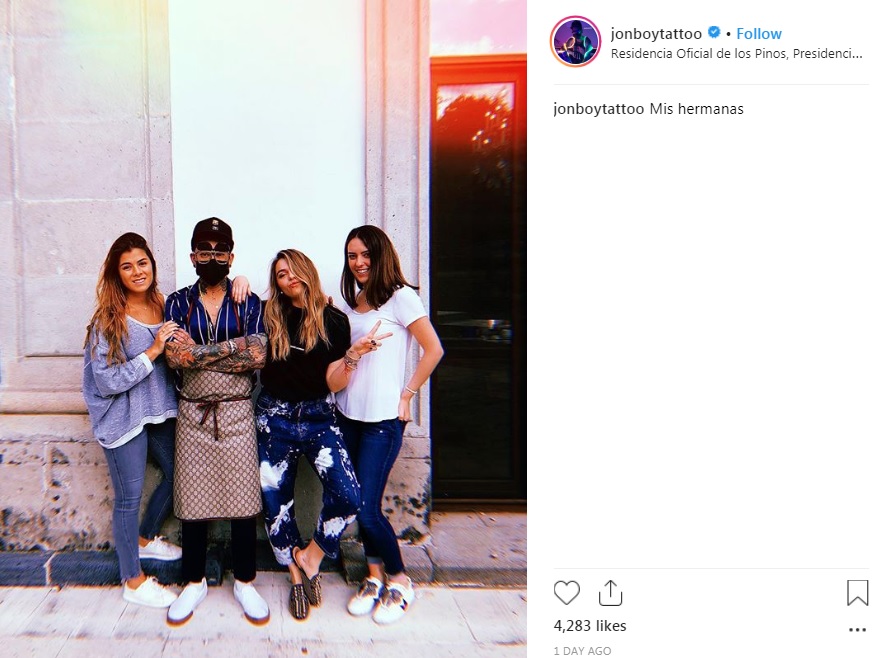Click the caption text Mis hermanas

(696, 109)
